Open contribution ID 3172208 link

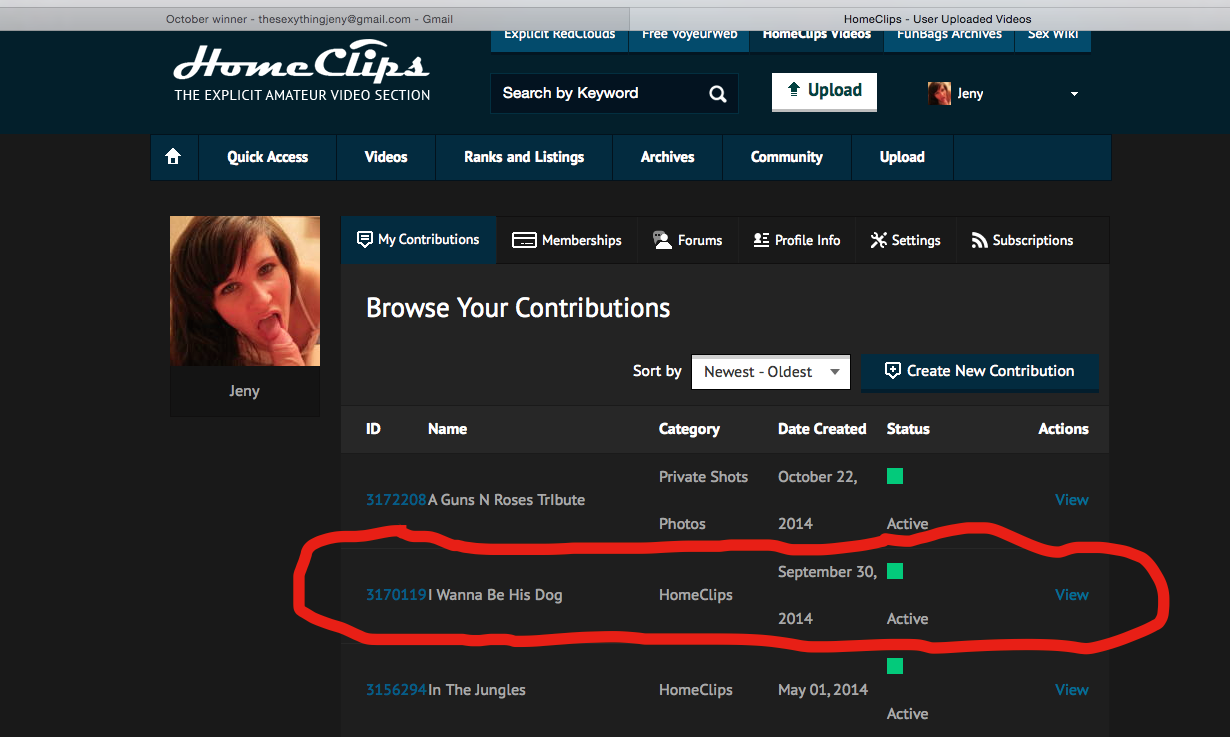(x=396, y=500)
